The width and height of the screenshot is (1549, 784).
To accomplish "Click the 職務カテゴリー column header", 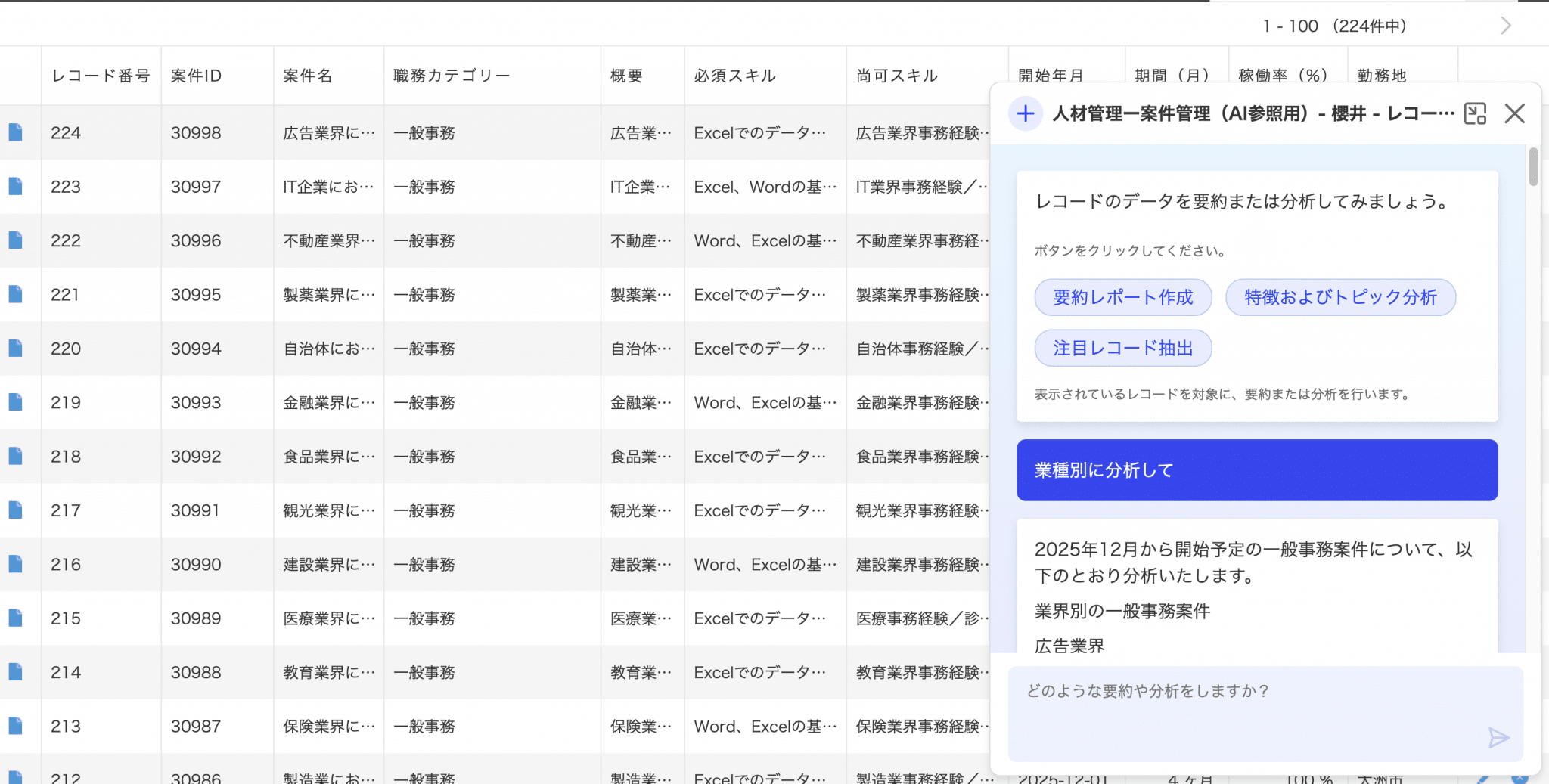I will (x=452, y=76).
